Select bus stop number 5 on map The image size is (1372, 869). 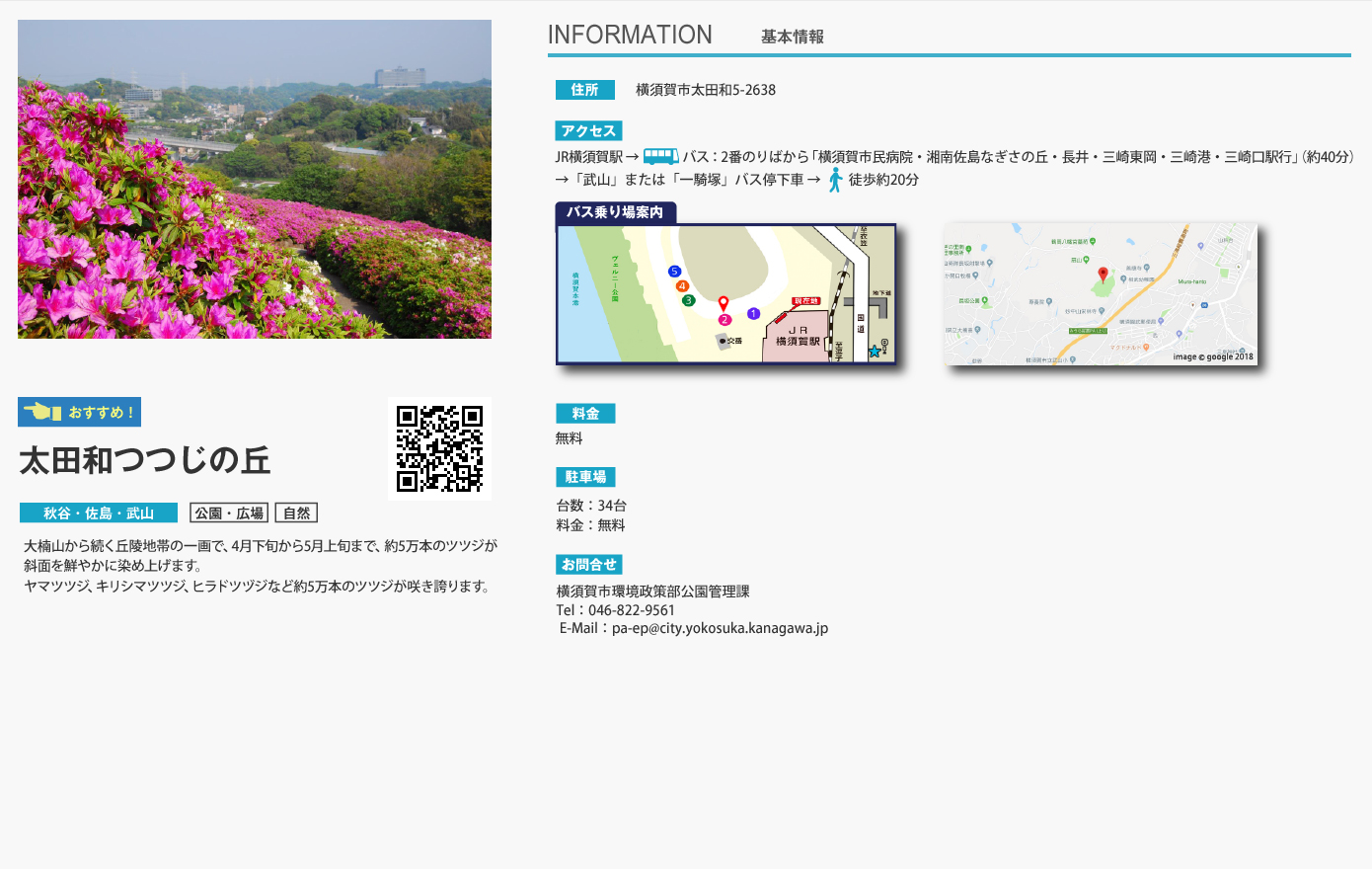click(x=674, y=272)
